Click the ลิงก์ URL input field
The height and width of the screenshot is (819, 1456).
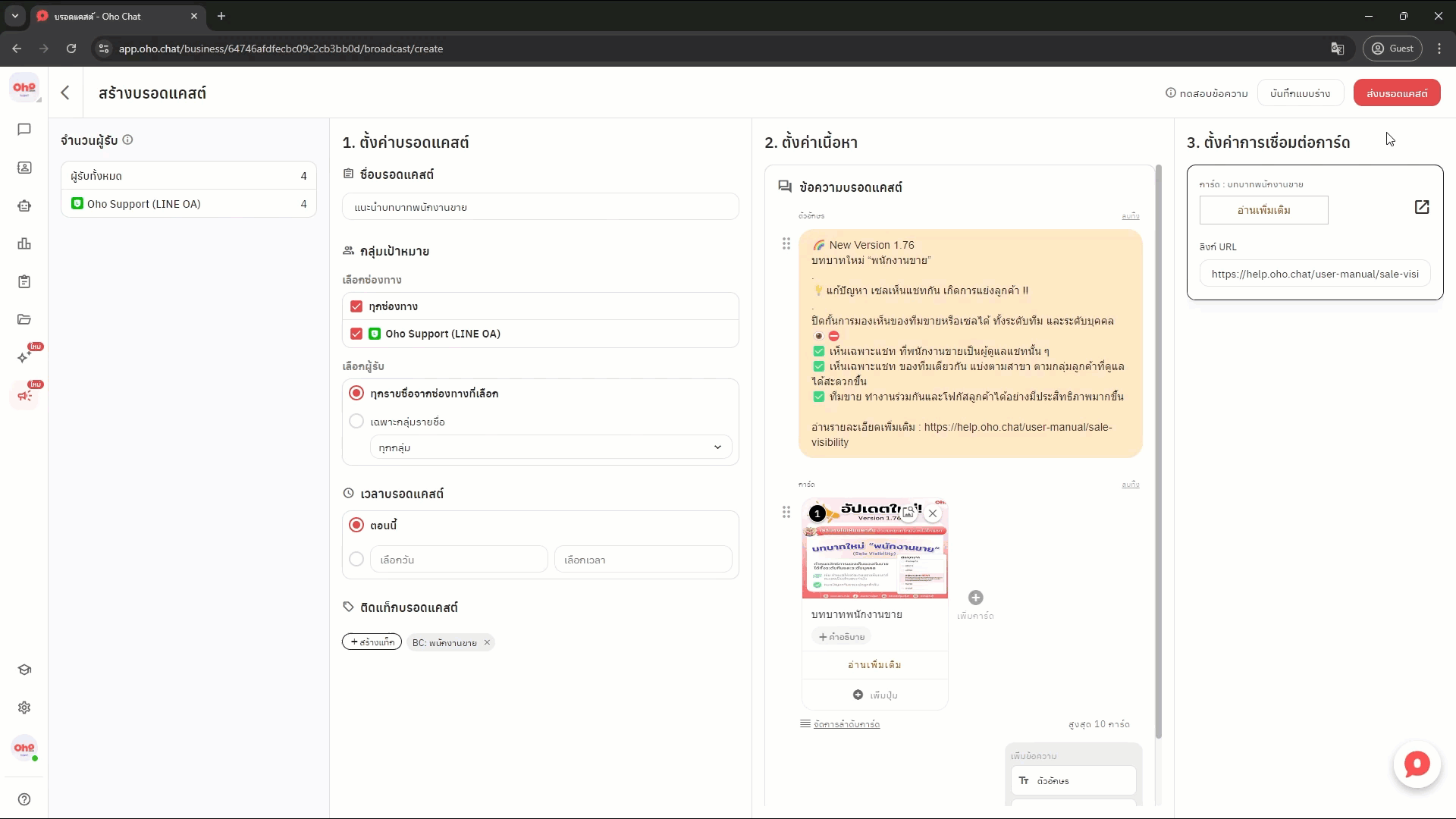coord(1315,274)
